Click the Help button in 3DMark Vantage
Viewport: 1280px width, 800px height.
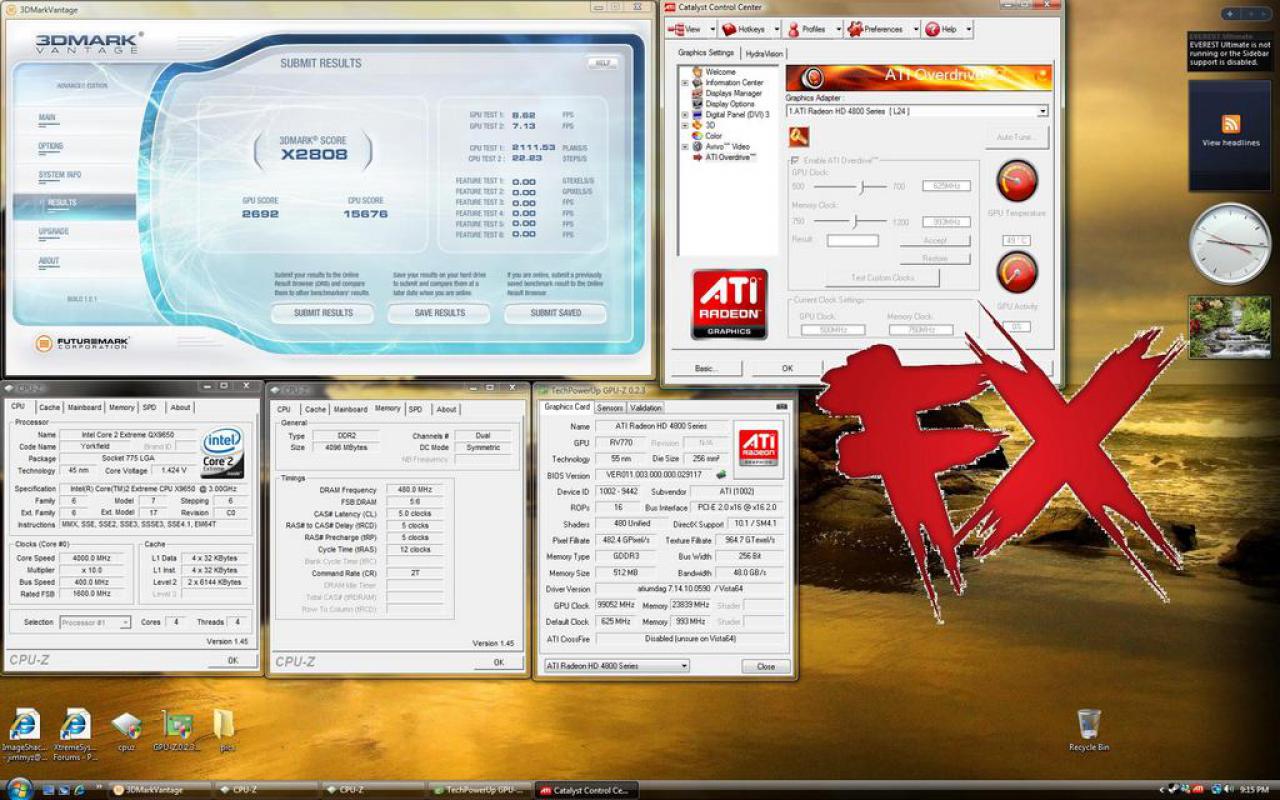coord(602,63)
